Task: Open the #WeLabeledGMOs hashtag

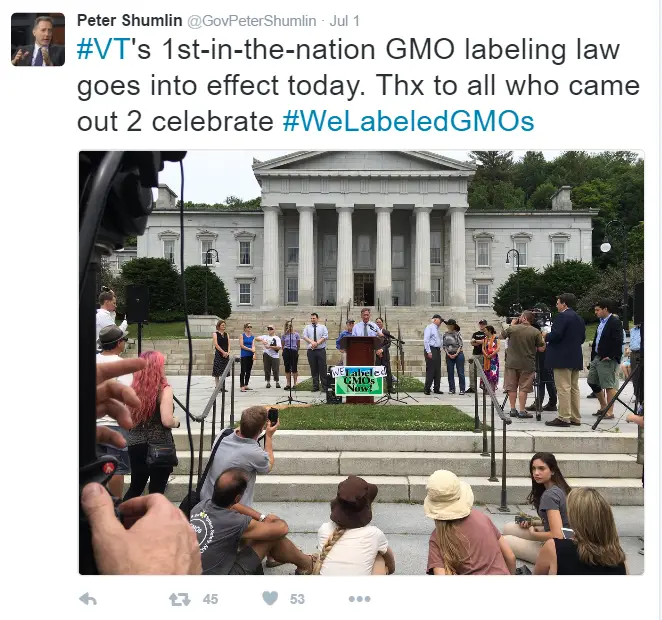Action: pos(408,122)
